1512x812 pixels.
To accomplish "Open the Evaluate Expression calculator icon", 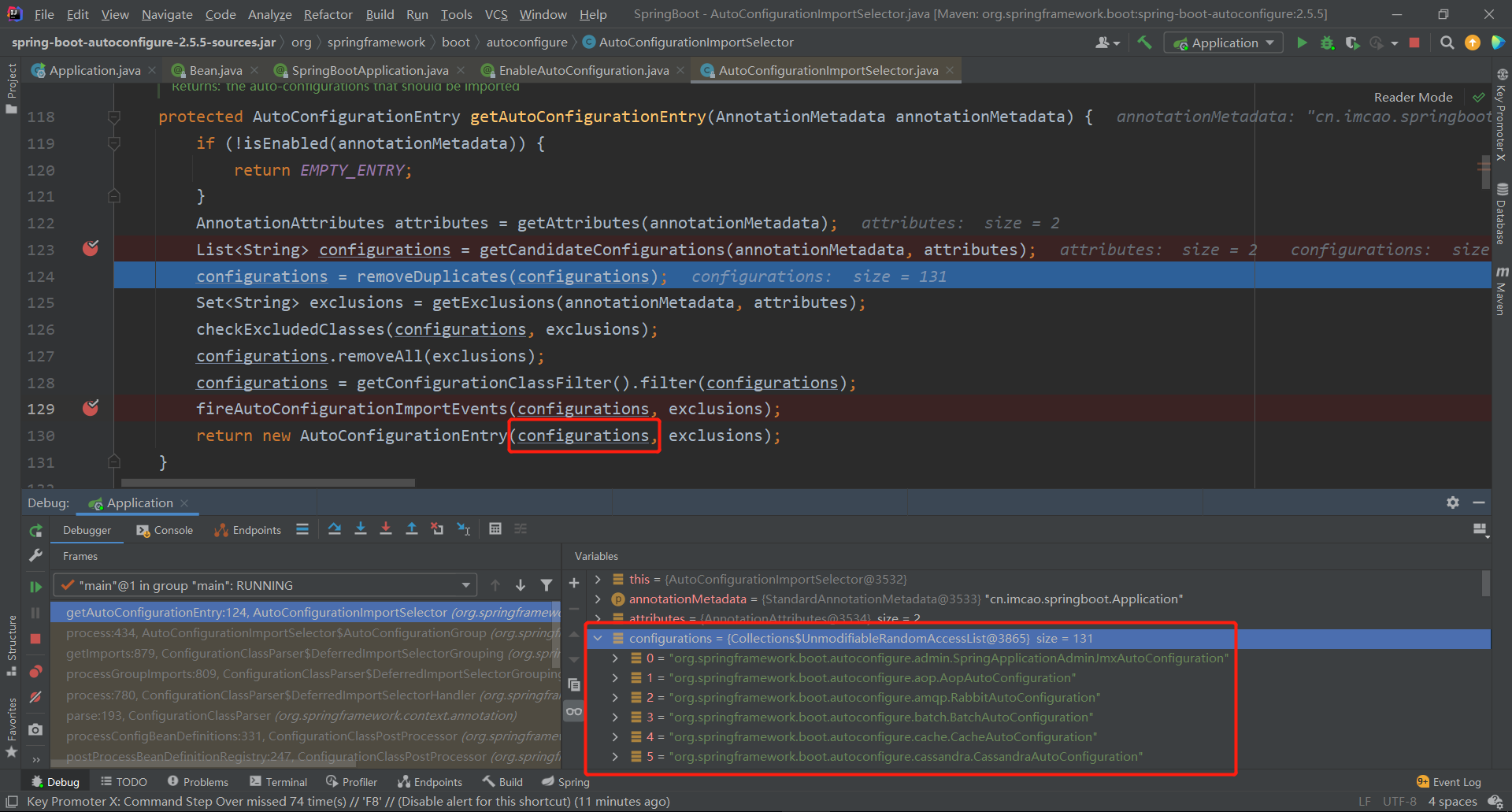I will (495, 529).
